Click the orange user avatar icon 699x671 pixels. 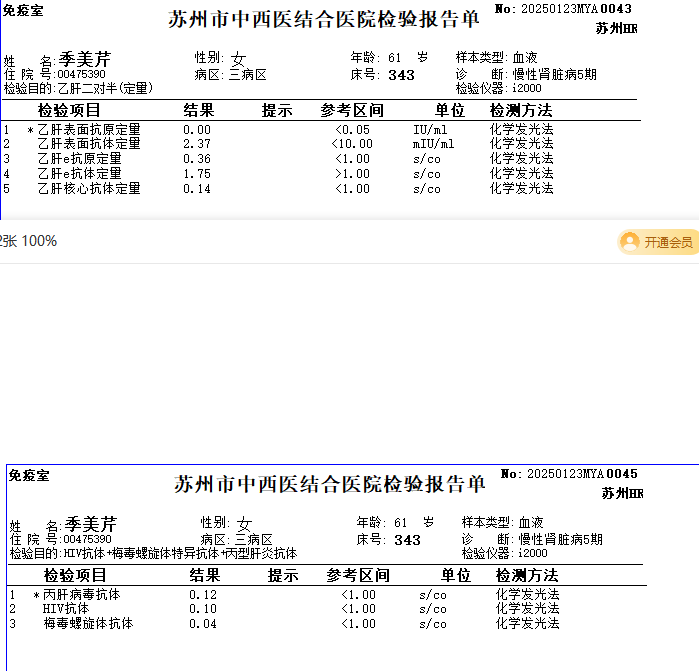(630, 242)
